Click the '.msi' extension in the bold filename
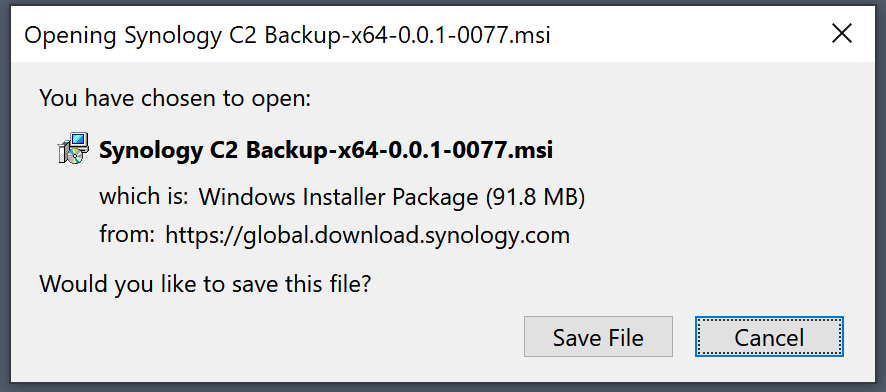886x392 pixels. (533, 150)
